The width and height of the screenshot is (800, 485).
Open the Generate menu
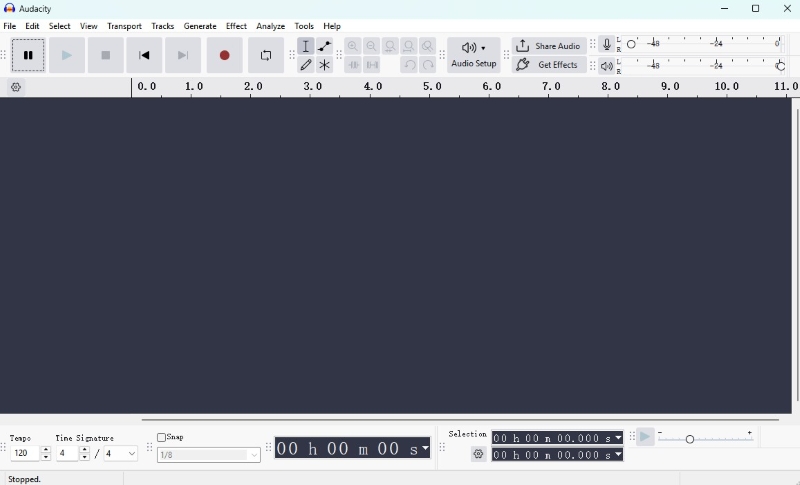point(200,26)
